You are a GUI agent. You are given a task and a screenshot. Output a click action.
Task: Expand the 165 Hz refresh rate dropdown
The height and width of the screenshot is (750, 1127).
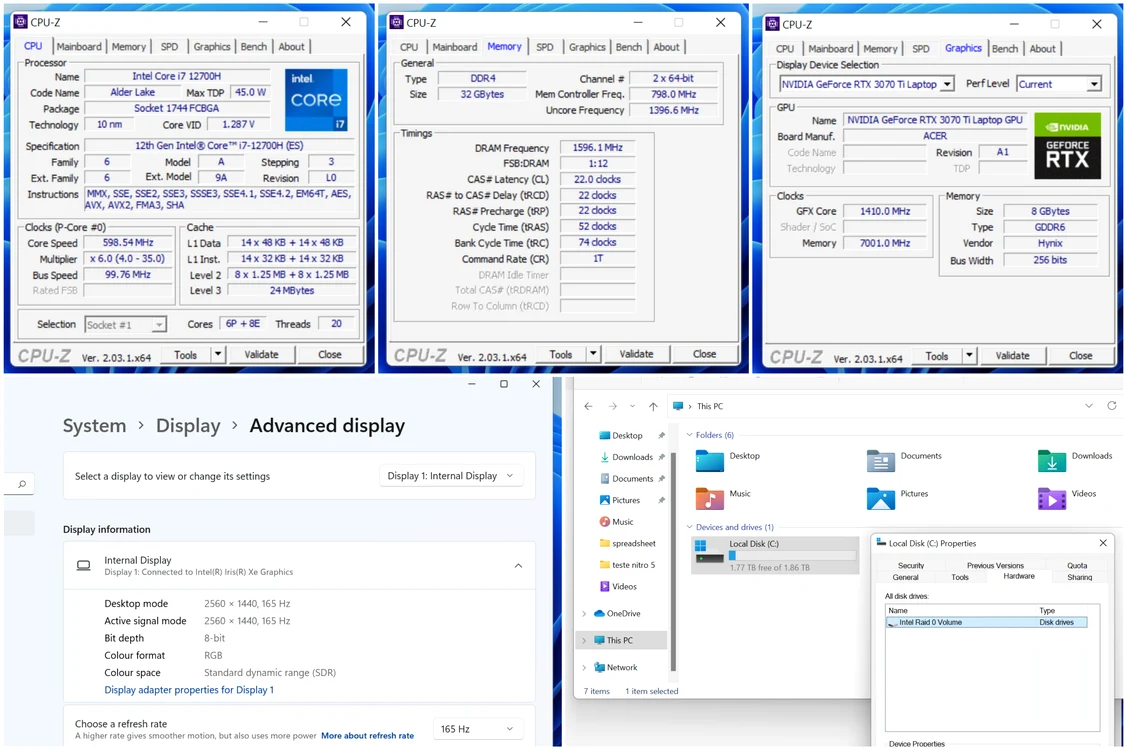click(x=477, y=729)
